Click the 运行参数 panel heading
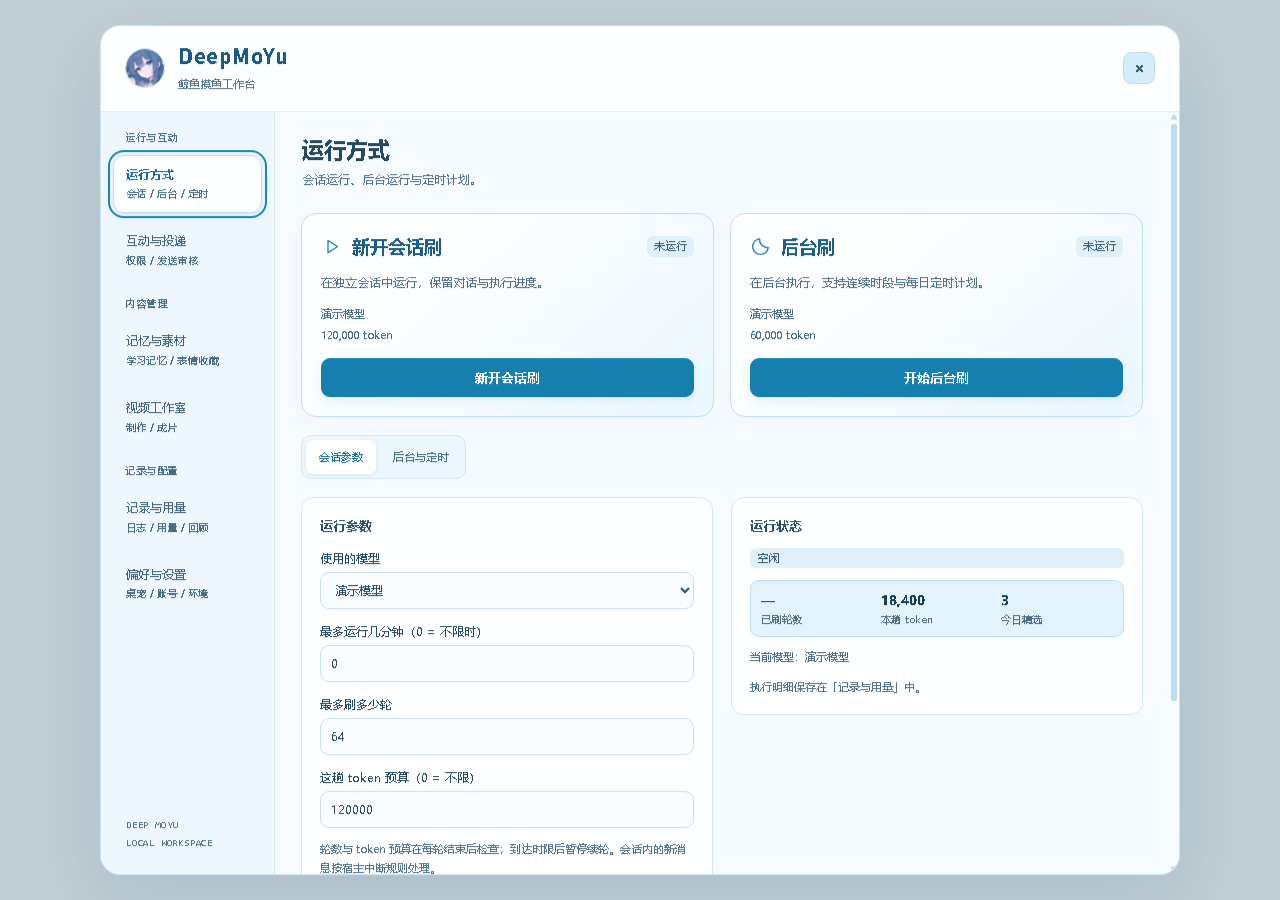This screenshot has height=900, width=1280. [346, 526]
